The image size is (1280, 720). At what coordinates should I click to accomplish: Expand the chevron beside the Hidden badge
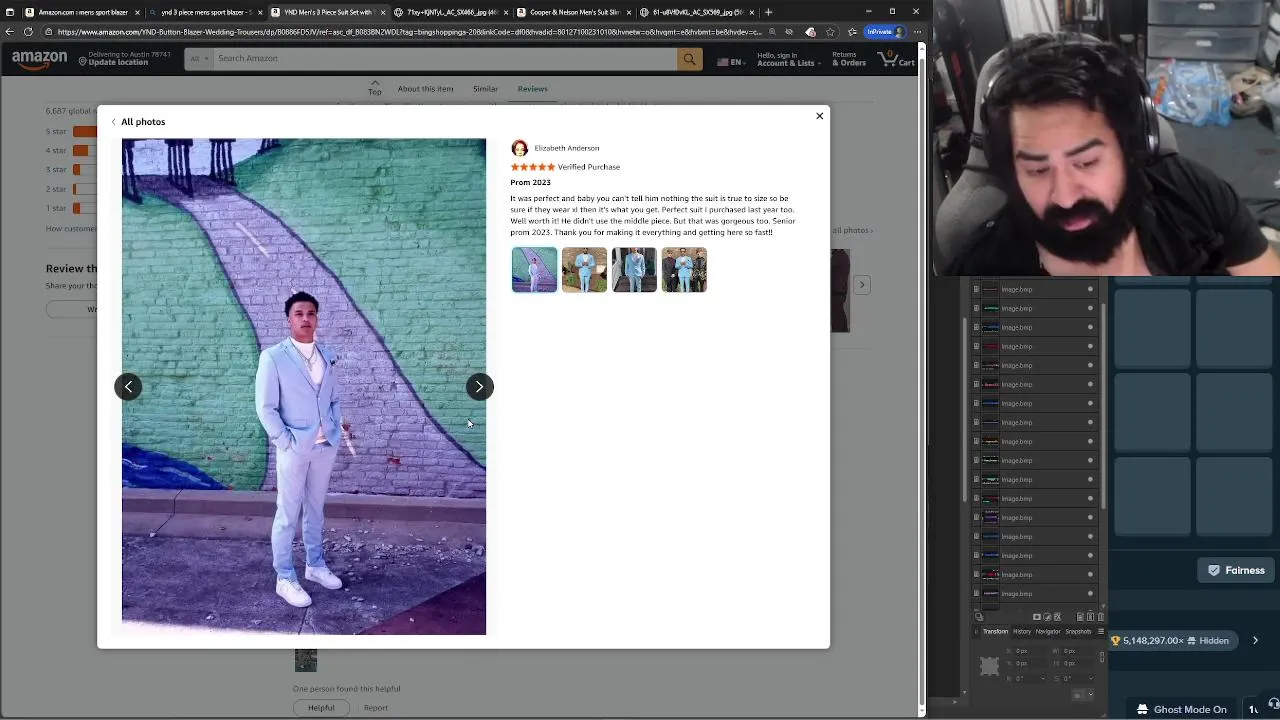[x=1255, y=641]
